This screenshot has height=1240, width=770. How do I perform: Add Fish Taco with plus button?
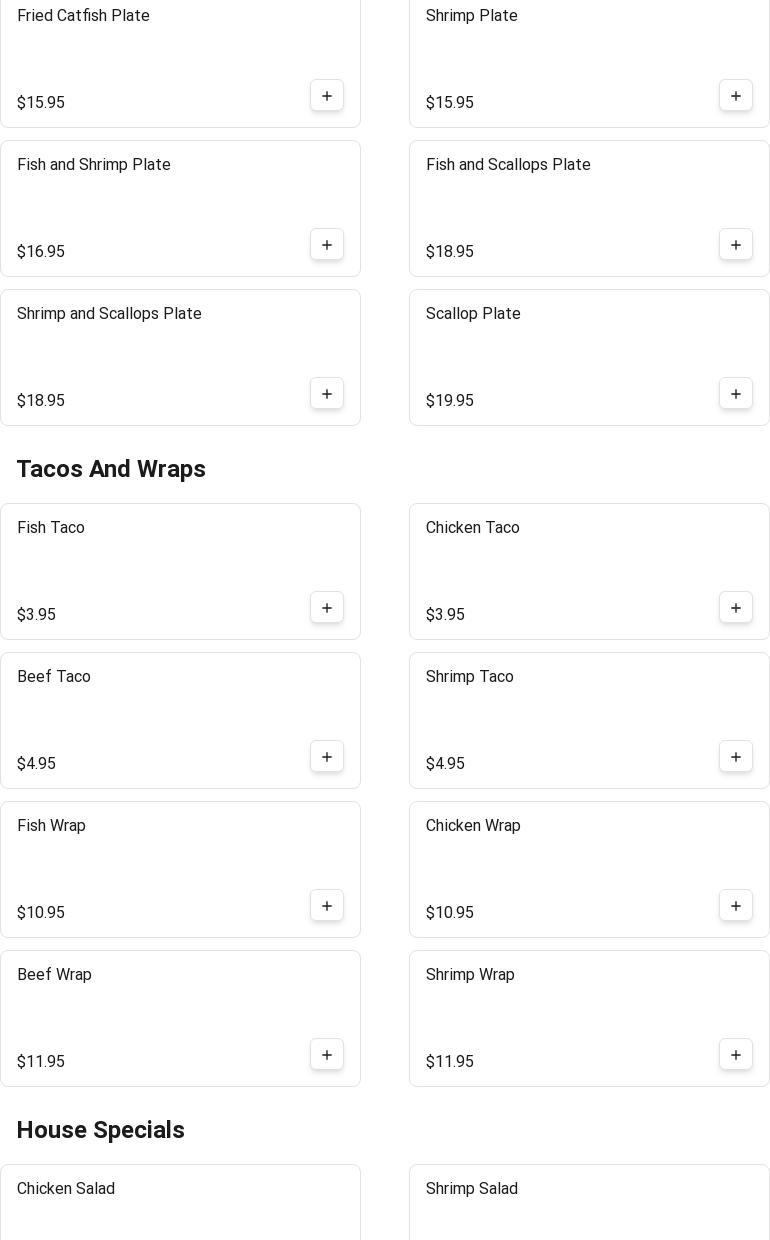(x=327, y=608)
